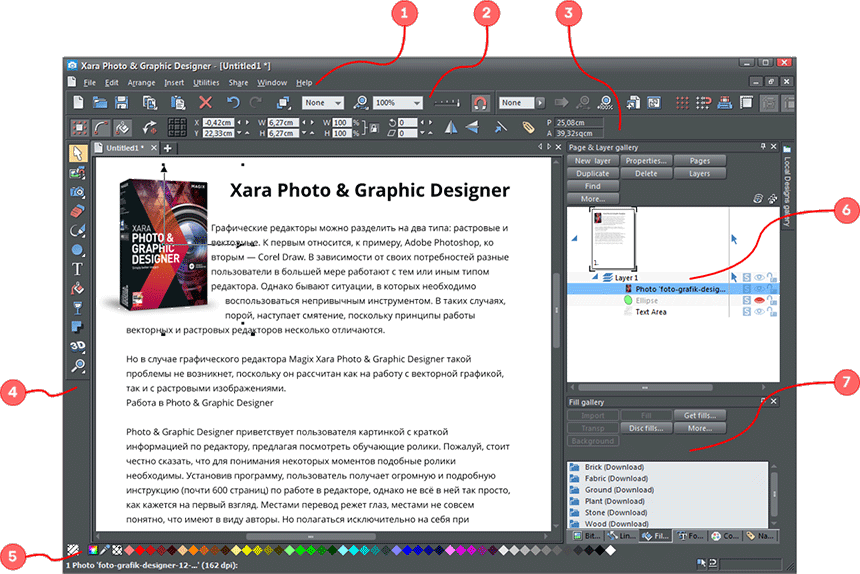Click the Paste clipboard icon
The height and width of the screenshot is (574, 860).
178,103
